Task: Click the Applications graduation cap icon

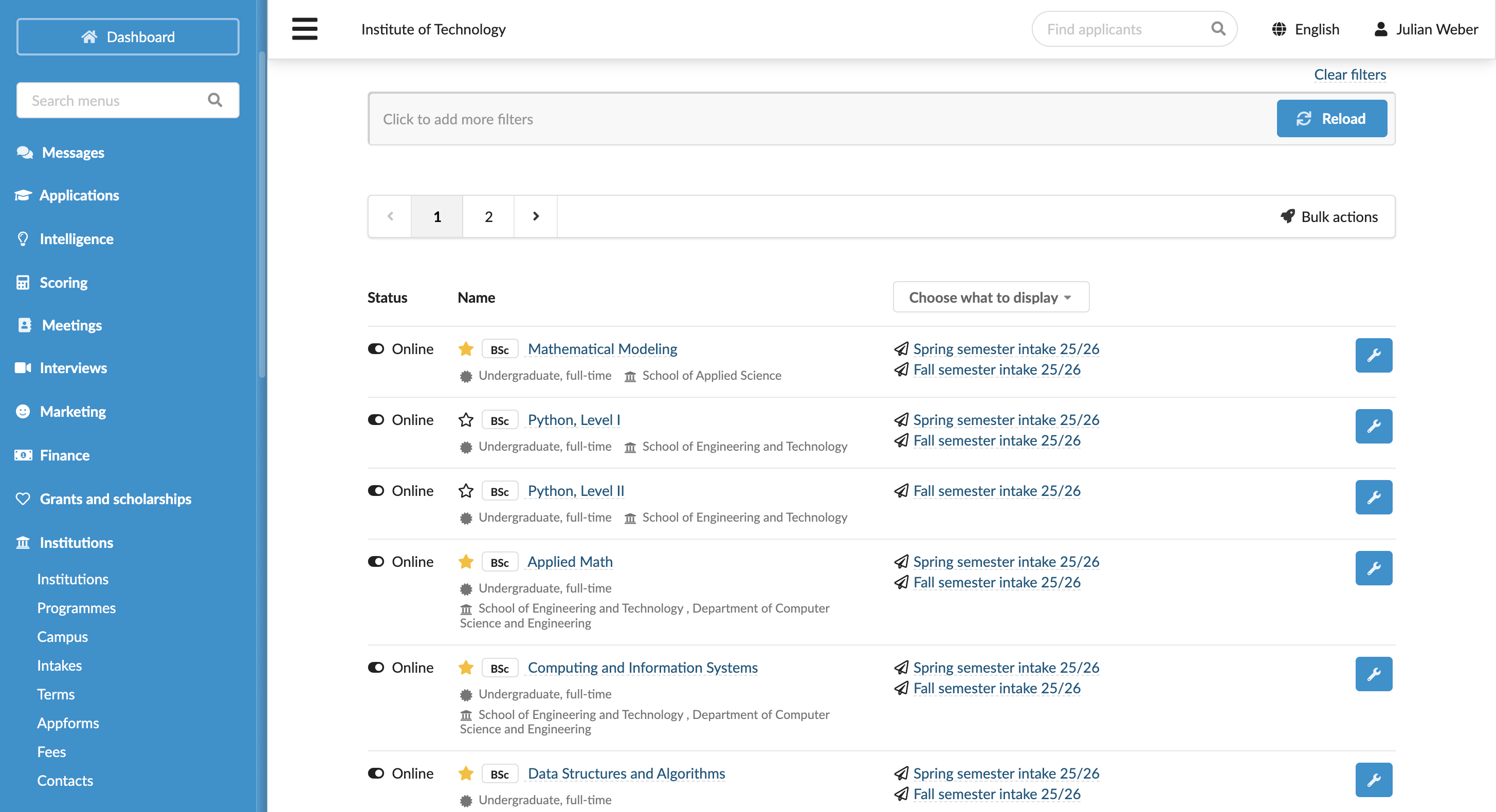Action: point(23,195)
